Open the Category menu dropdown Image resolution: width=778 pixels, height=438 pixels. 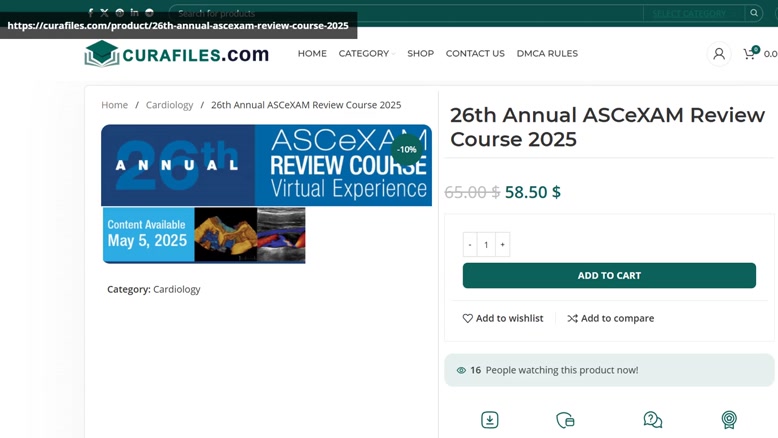[367, 54]
